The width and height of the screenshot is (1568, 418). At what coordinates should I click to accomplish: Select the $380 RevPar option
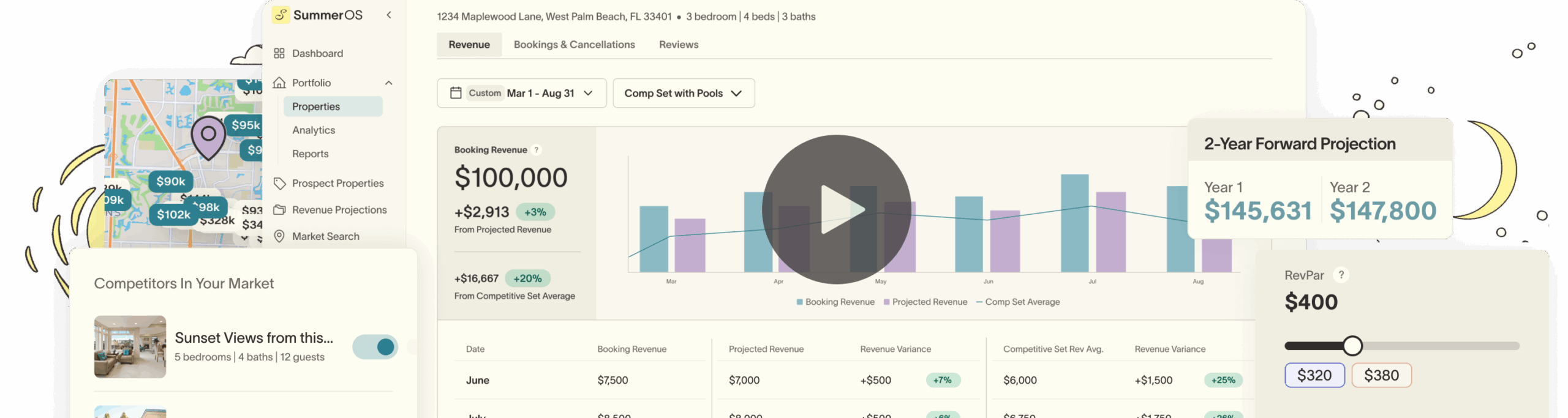(x=1381, y=375)
